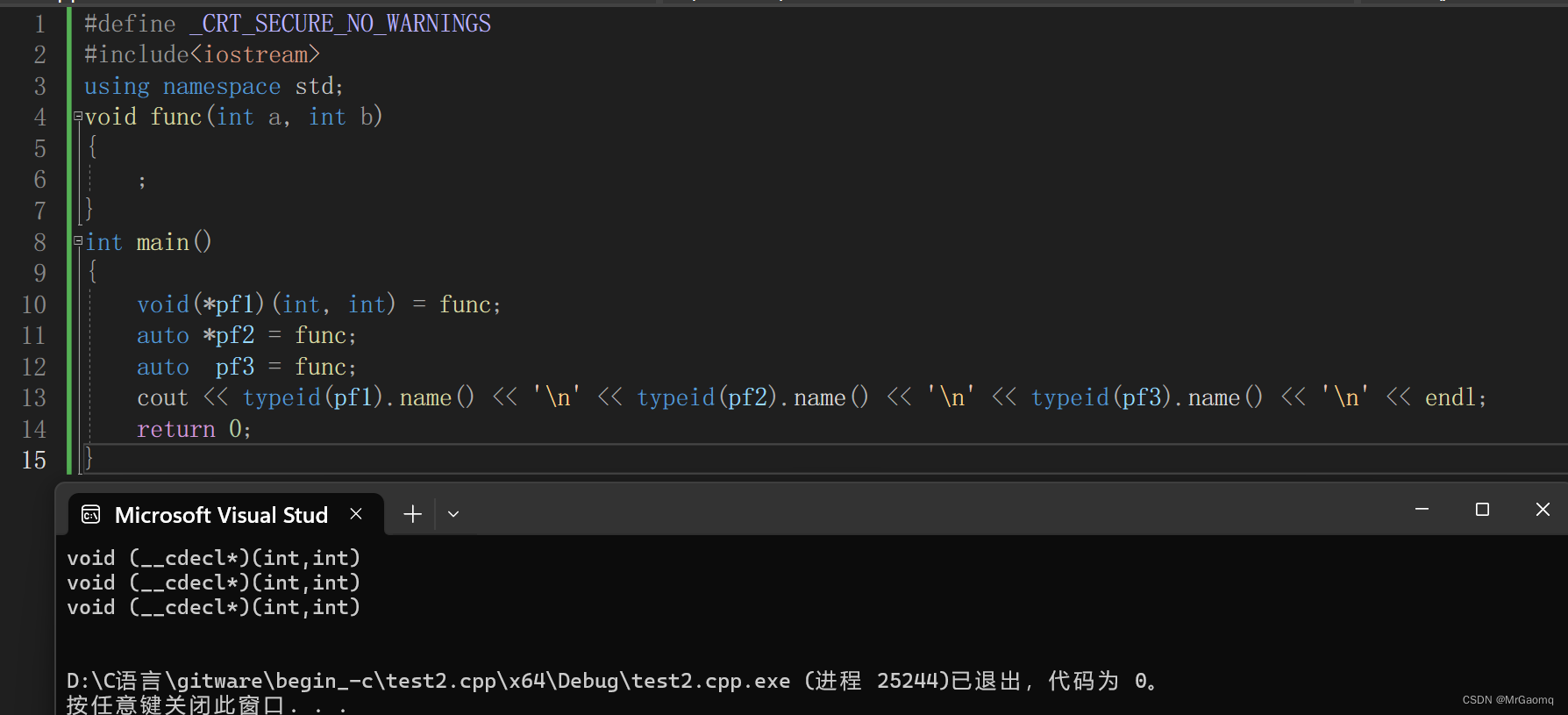Click the return 0 statement

tap(194, 429)
